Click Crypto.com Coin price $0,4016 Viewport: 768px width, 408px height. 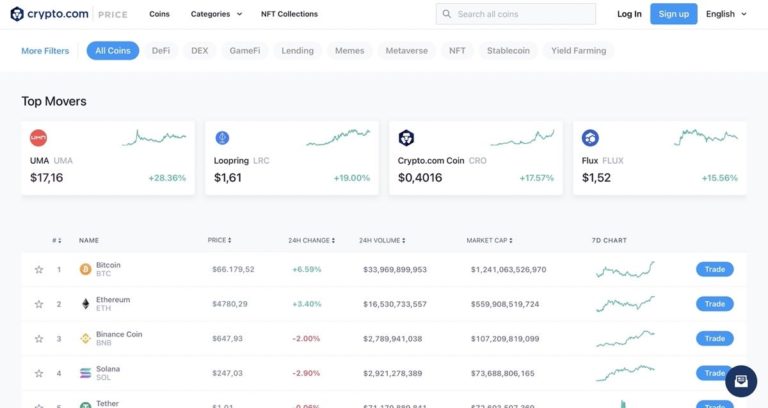420,178
